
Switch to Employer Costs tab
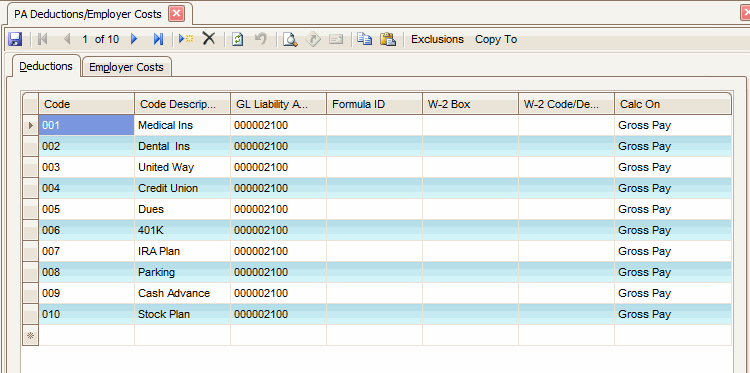tap(126, 67)
